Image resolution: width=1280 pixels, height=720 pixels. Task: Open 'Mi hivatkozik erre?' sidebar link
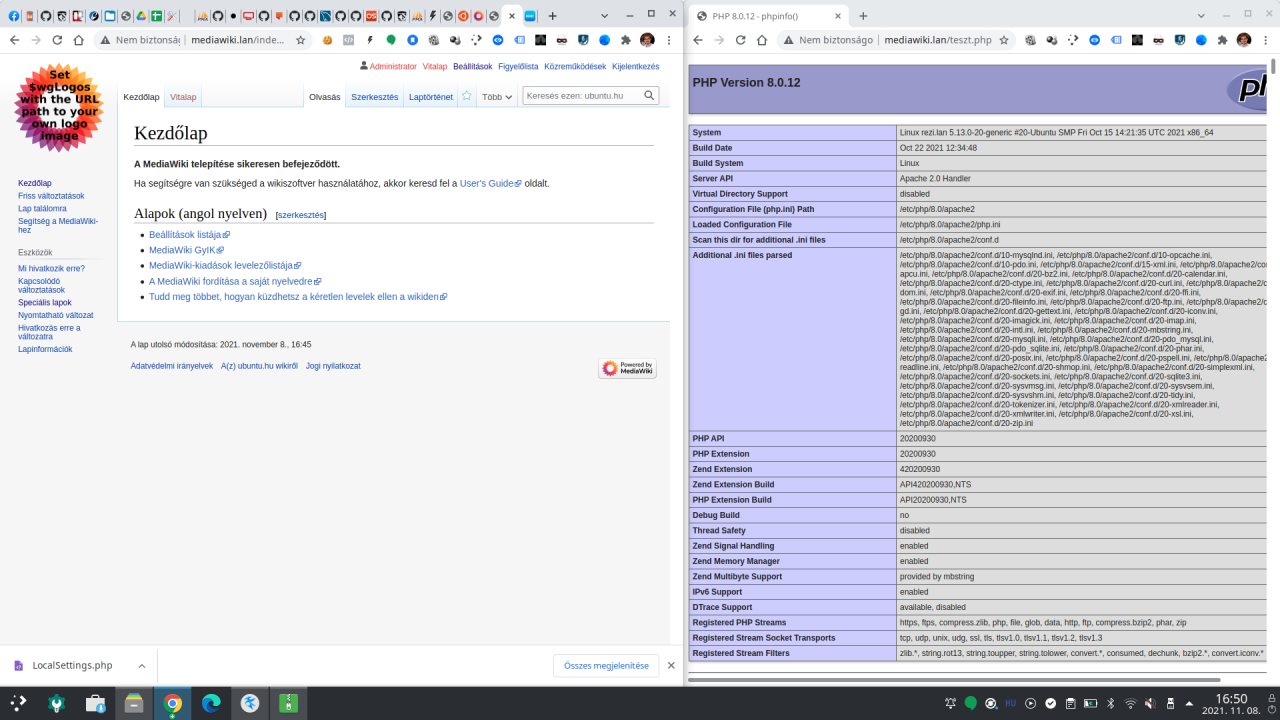click(51, 268)
